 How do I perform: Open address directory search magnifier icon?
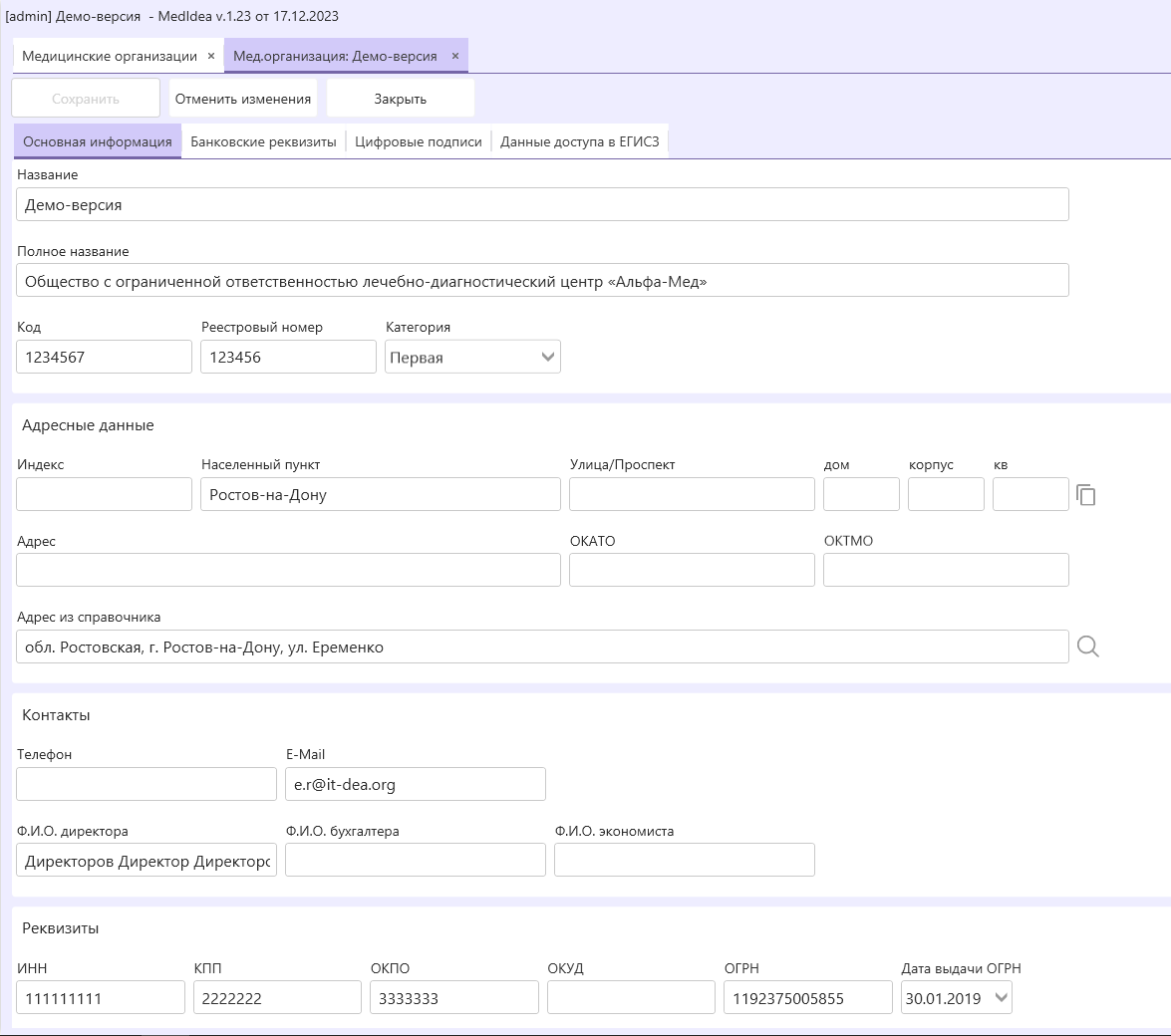(x=1087, y=647)
